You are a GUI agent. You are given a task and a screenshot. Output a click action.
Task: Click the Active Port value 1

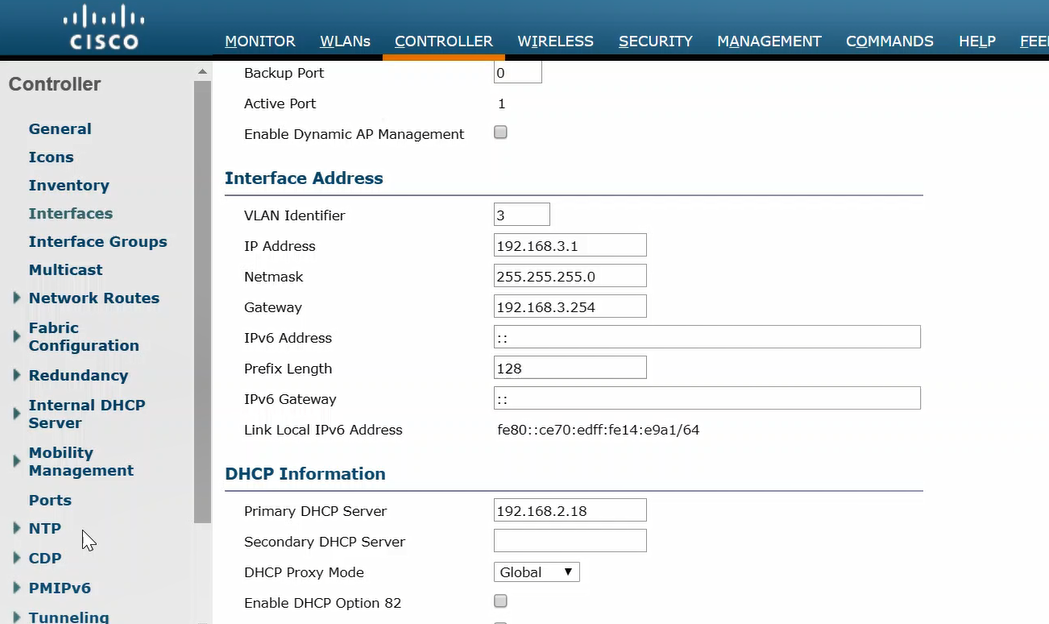point(502,104)
